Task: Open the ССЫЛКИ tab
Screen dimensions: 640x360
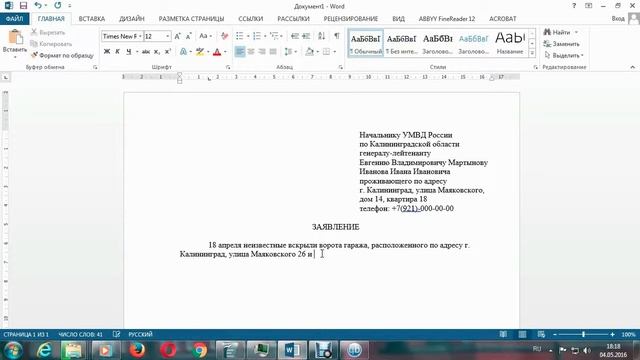Action: coord(251,19)
